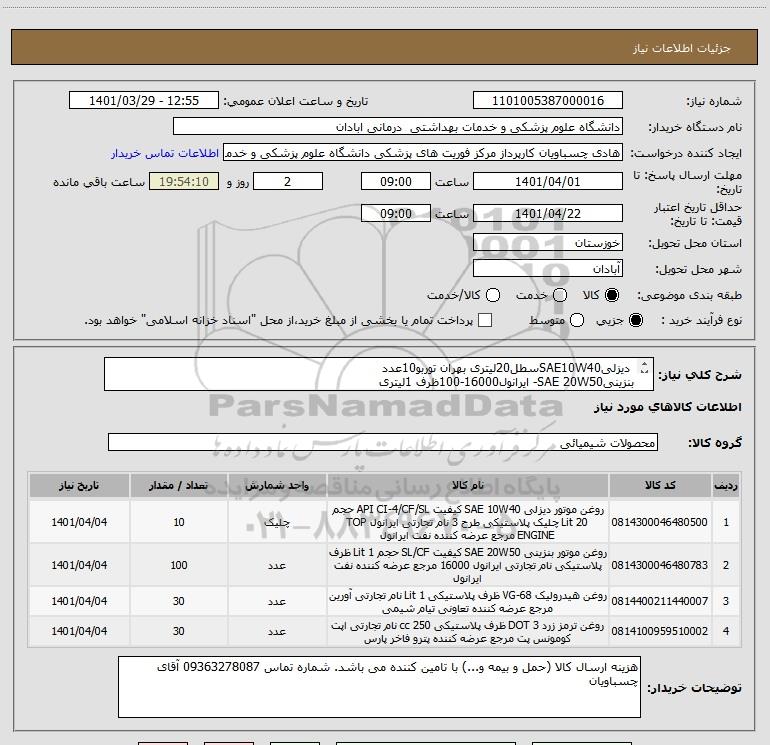Click the remaining days field showing 2
Viewport: 770px width, 745px height.
[288, 181]
